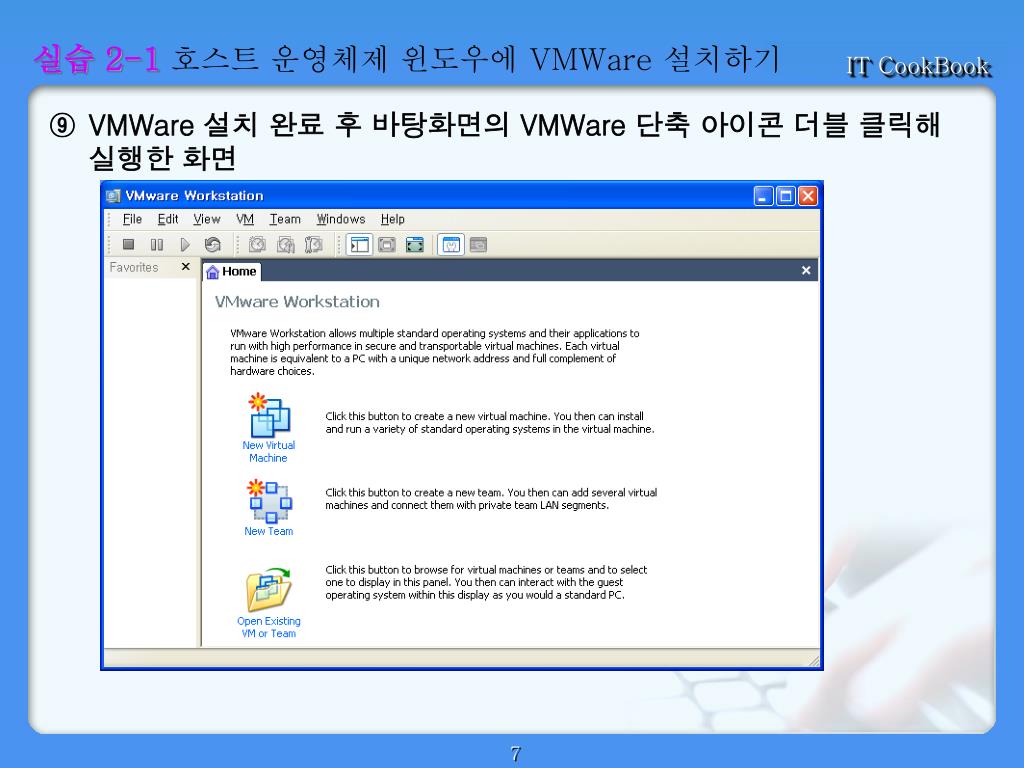Click the Power On play toolbar icon
Viewport: 1024px width, 768px height.
(x=185, y=245)
